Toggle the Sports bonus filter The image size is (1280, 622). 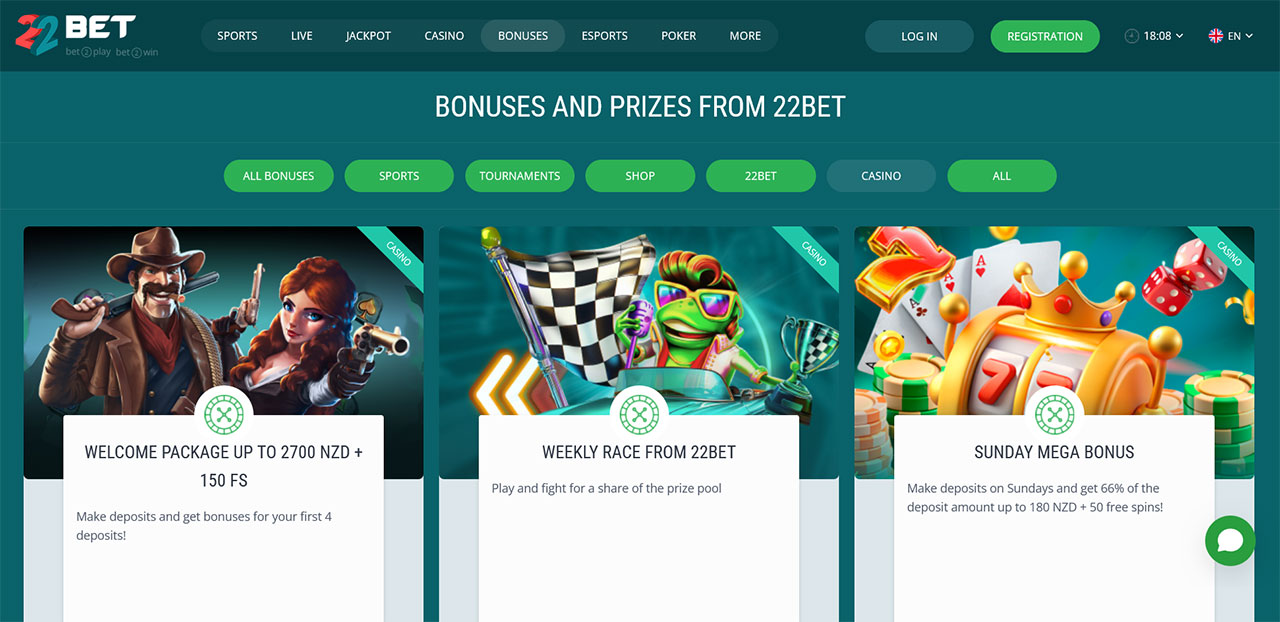[x=399, y=176]
